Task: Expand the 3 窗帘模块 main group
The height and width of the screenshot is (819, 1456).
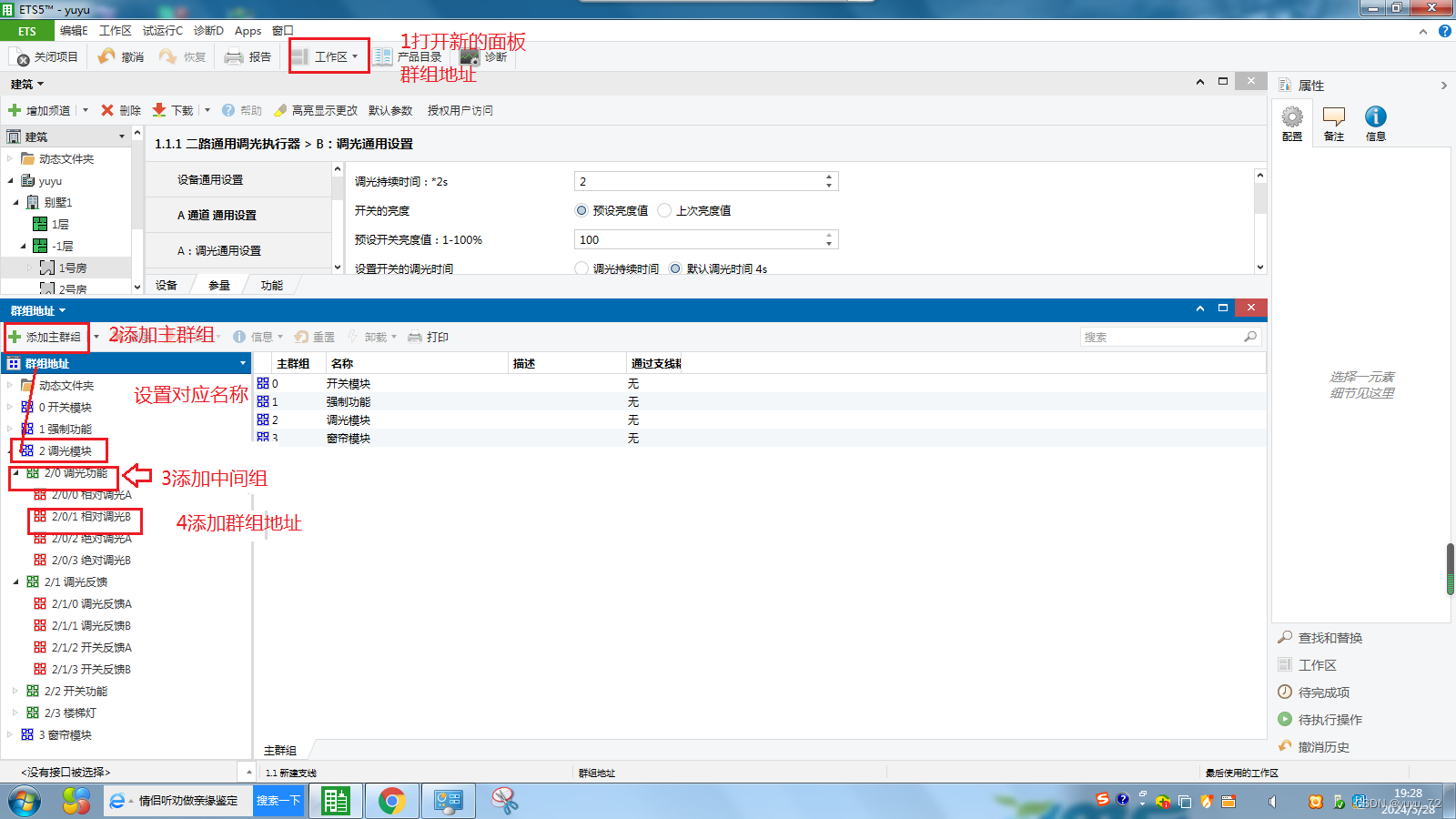Action: pos(10,734)
